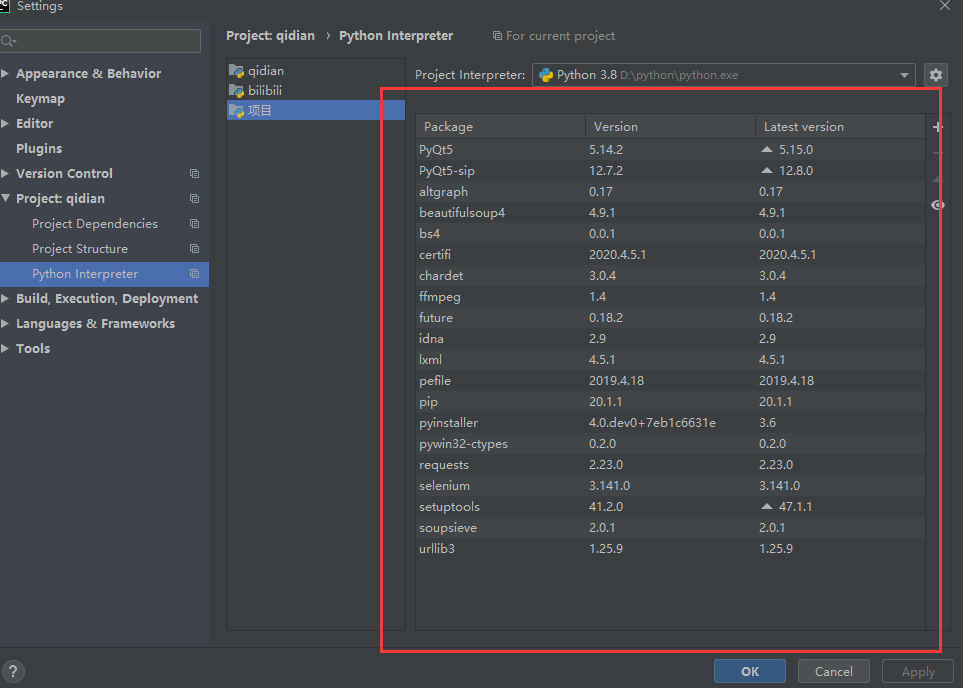This screenshot has height=688, width=963.
Task: Select Keymap in settings sidebar
Action: pyautogui.click(x=41, y=99)
